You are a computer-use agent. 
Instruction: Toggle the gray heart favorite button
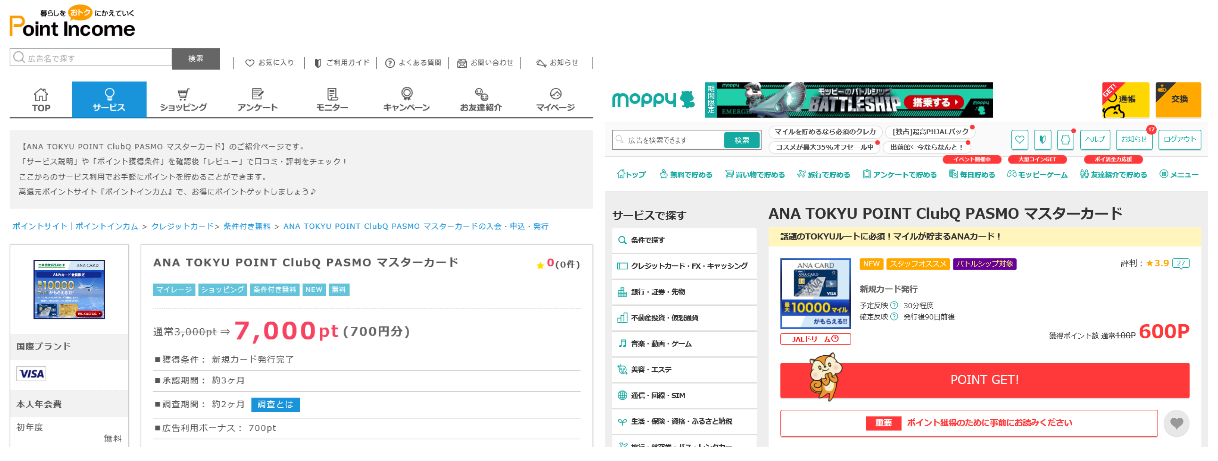pyautogui.click(x=1177, y=423)
